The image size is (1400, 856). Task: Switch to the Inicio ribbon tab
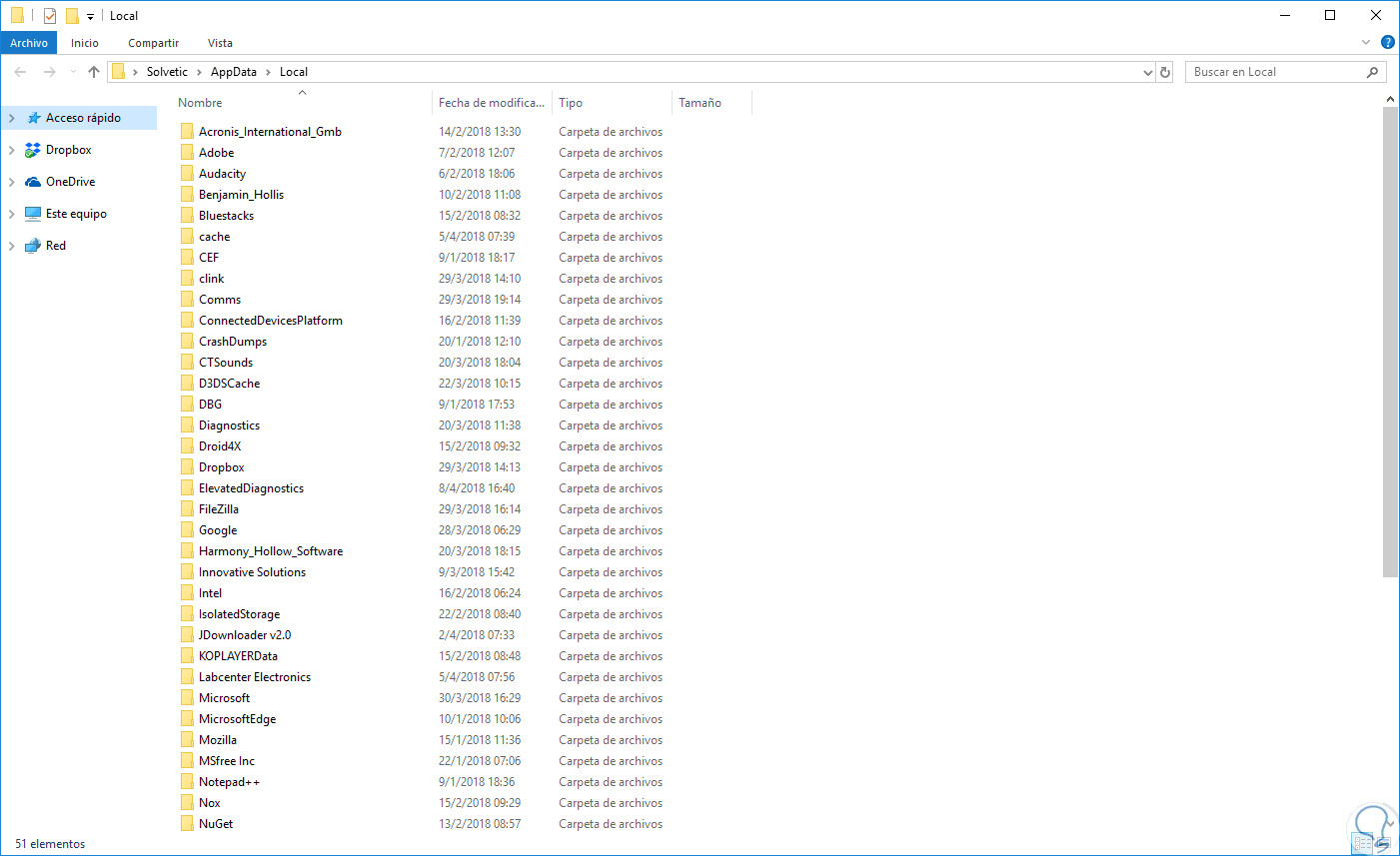click(85, 43)
